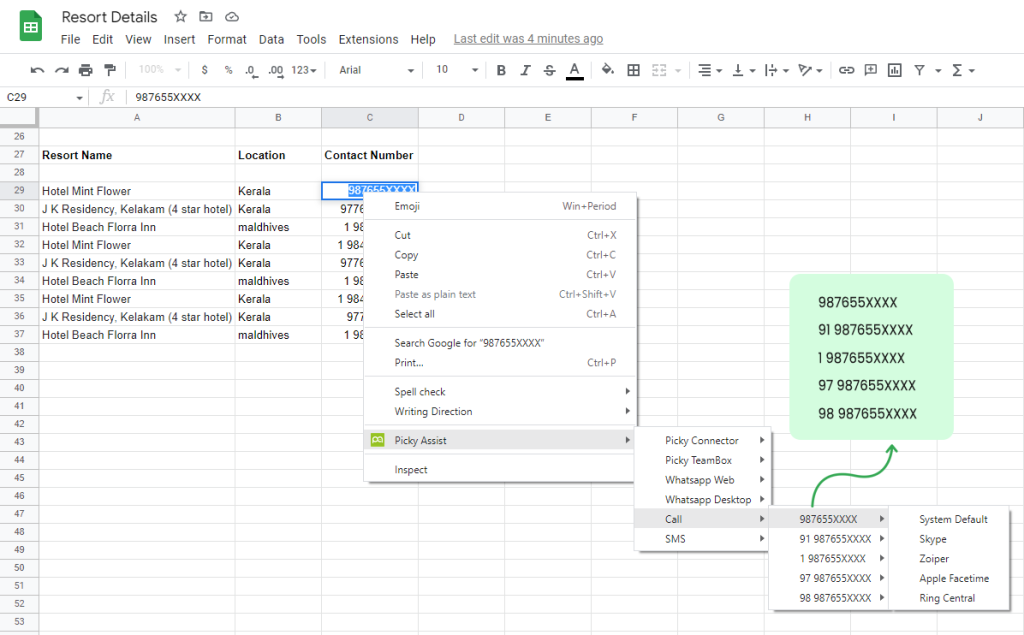Open the text rotation dropdown
The width and height of the screenshot is (1024, 635).
click(x=810, y=70)
